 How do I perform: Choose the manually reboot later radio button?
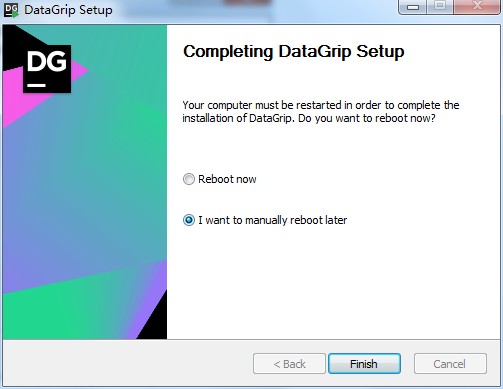[189, 220]
